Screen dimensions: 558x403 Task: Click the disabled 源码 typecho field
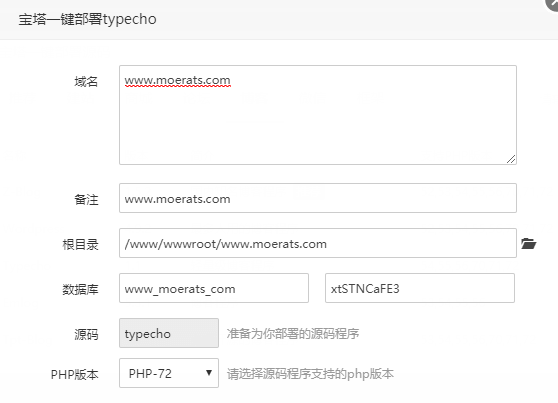tap(169, 333)
